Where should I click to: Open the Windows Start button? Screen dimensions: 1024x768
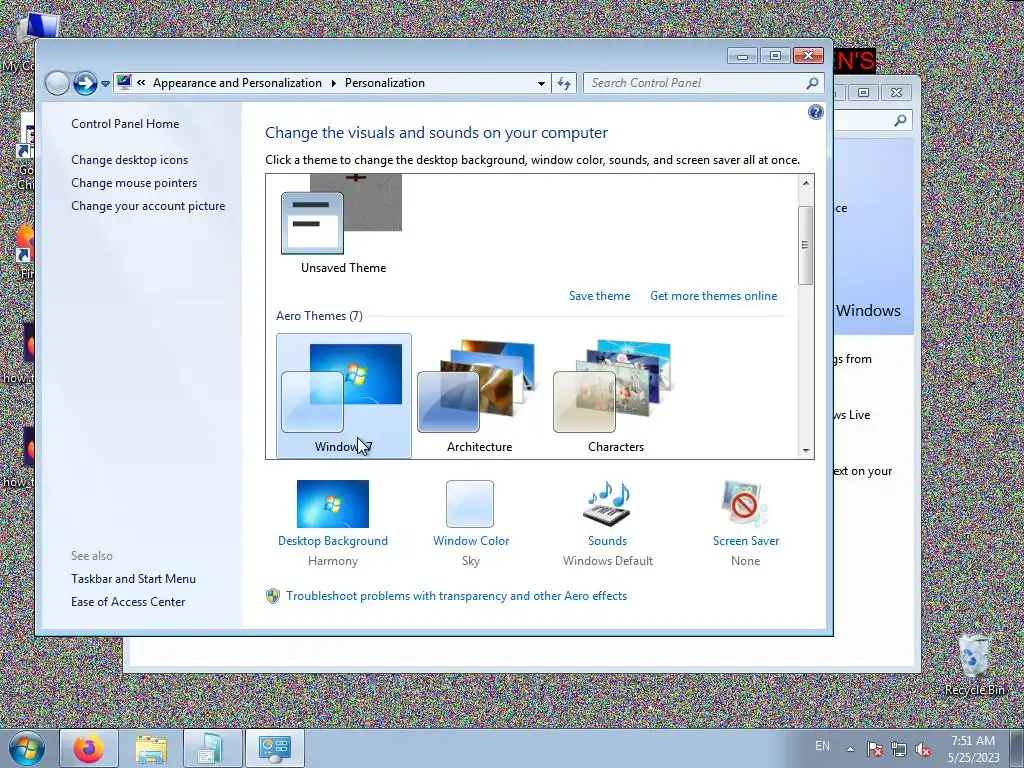27,748
